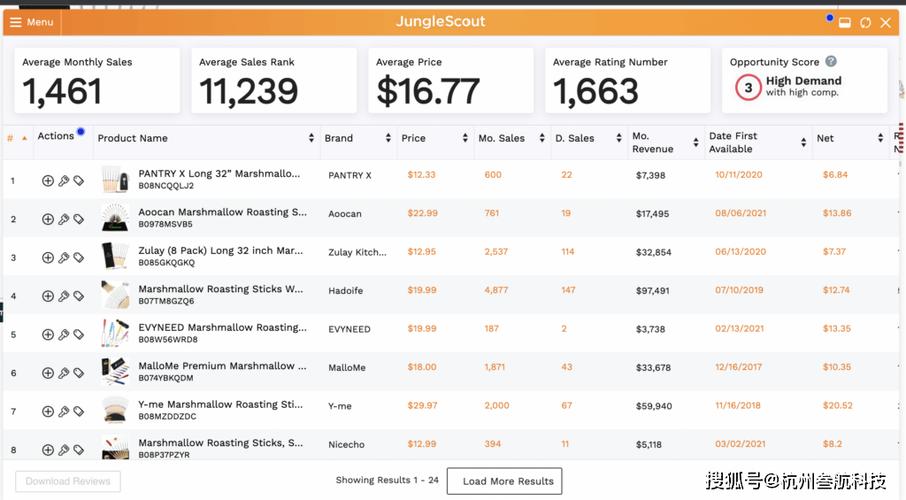Tag the EVYNEED product row
The image size is (906, 500).
click(x=79, y=335)
